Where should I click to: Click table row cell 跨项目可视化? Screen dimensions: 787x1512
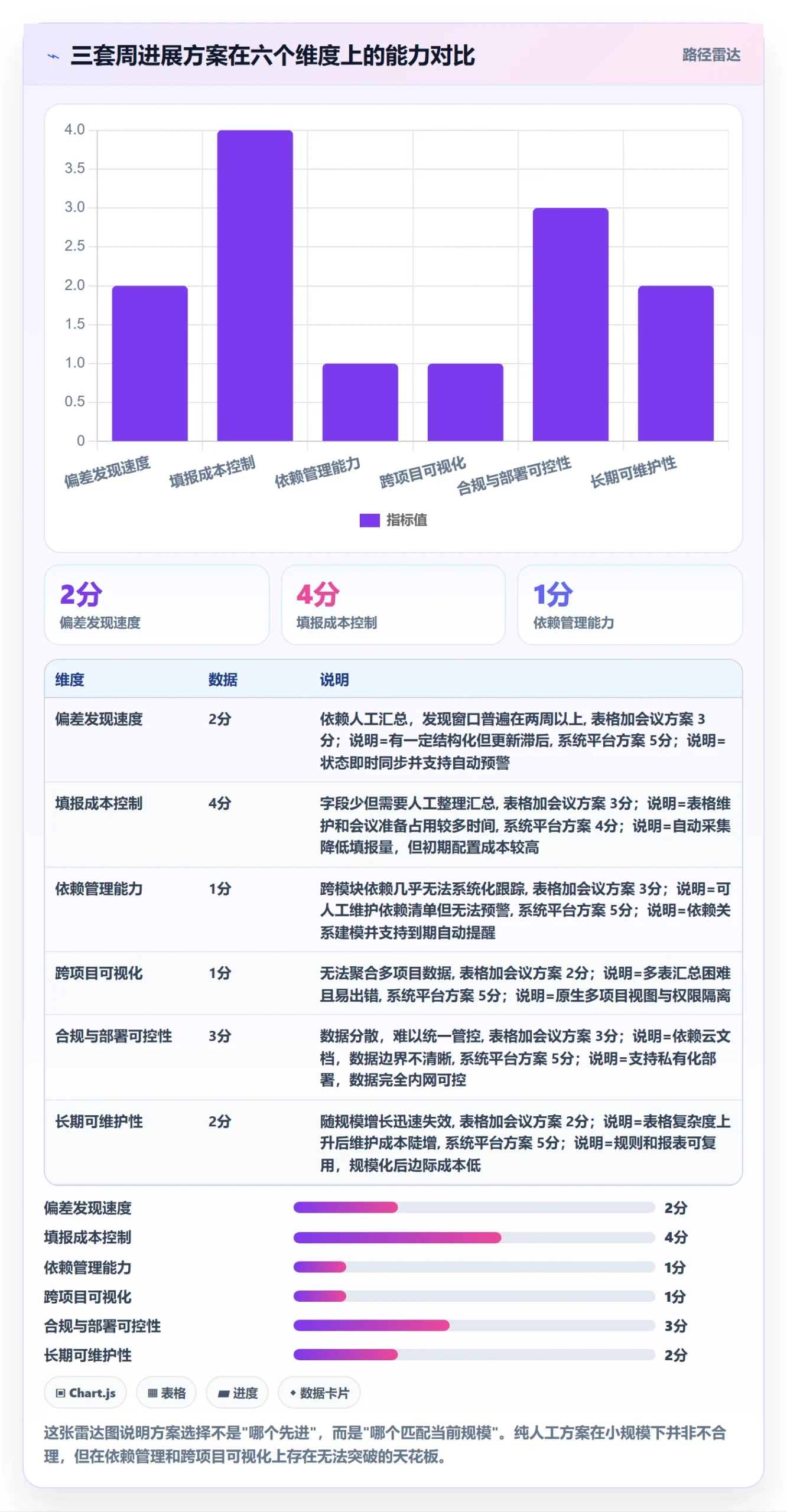(x=99, y=973)
